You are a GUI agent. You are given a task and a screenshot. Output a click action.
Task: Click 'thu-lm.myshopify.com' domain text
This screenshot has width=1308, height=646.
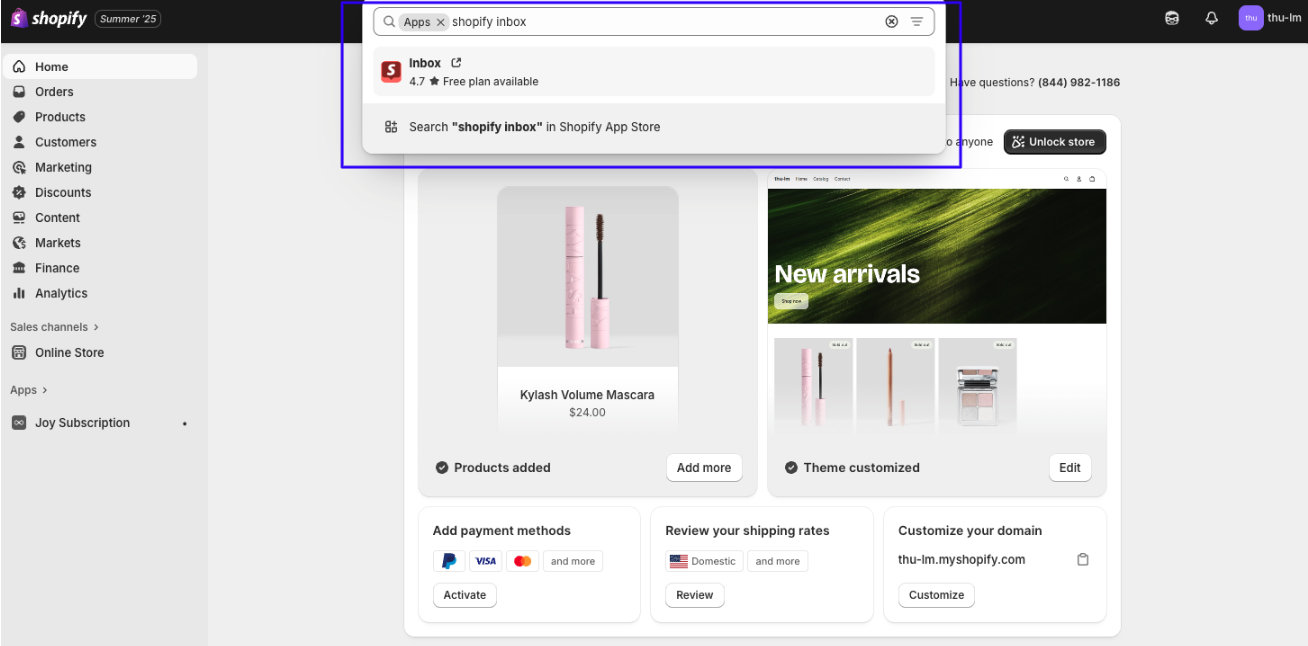click(962, 560)
